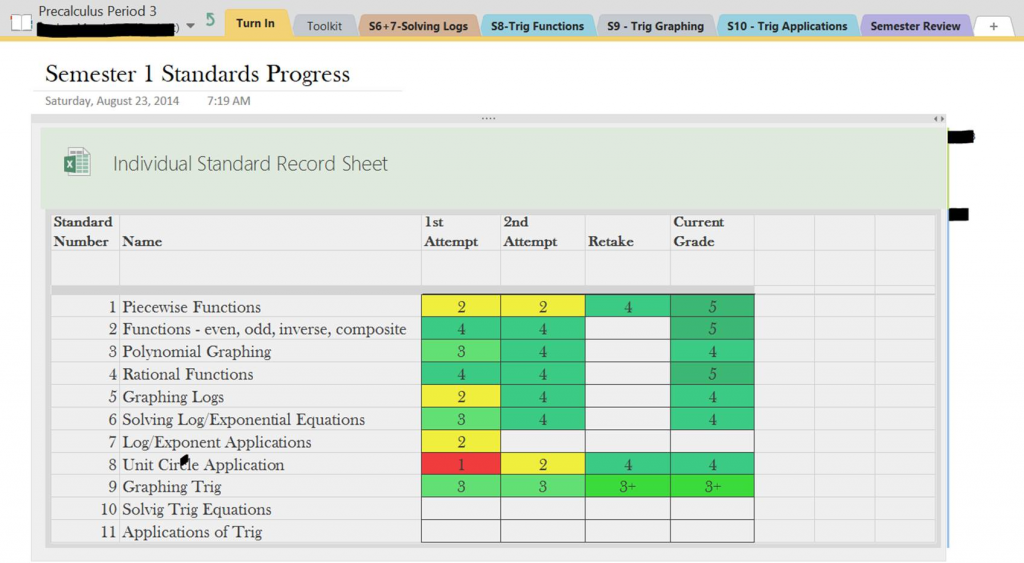Click the Semester 1 Standards Progress page title
The width and height of the screenshot is (1024, 563).
198,74
